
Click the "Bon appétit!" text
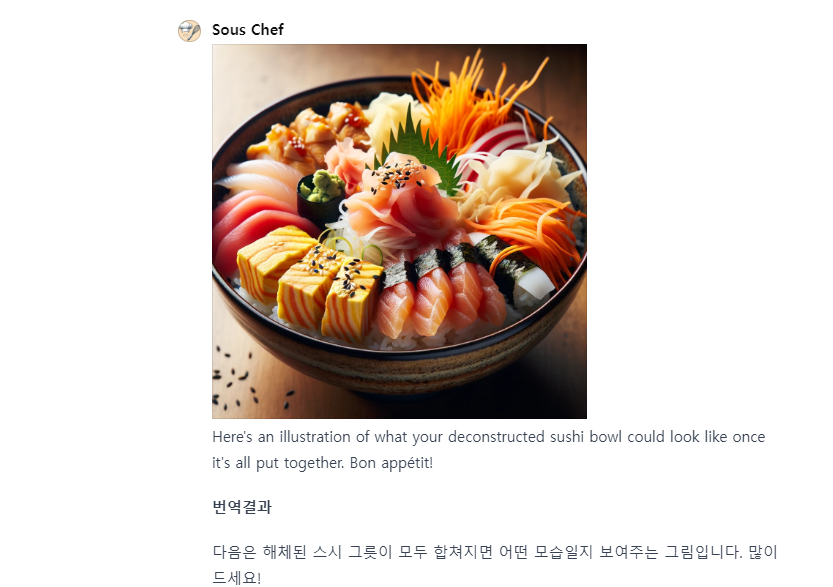tap(391, 463)
